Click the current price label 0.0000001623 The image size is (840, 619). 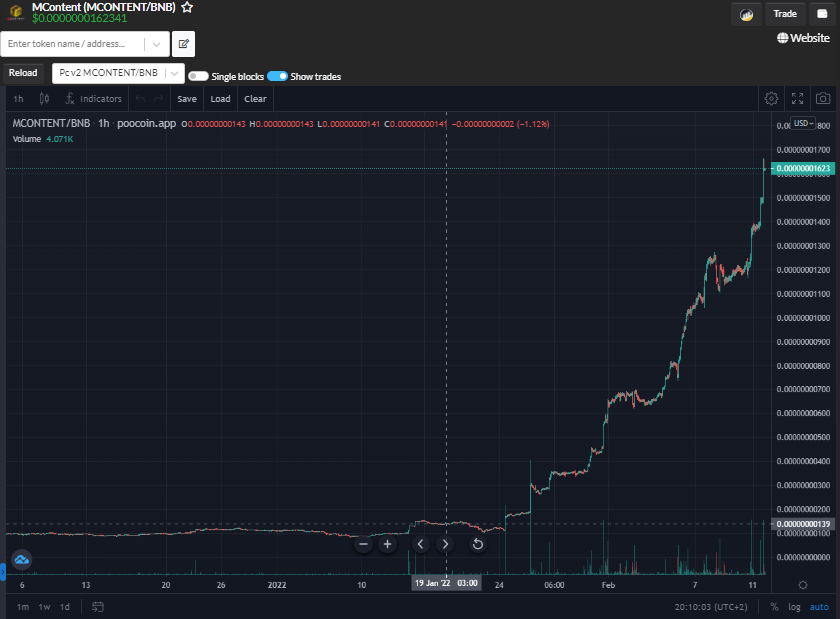tap(802, 168)
